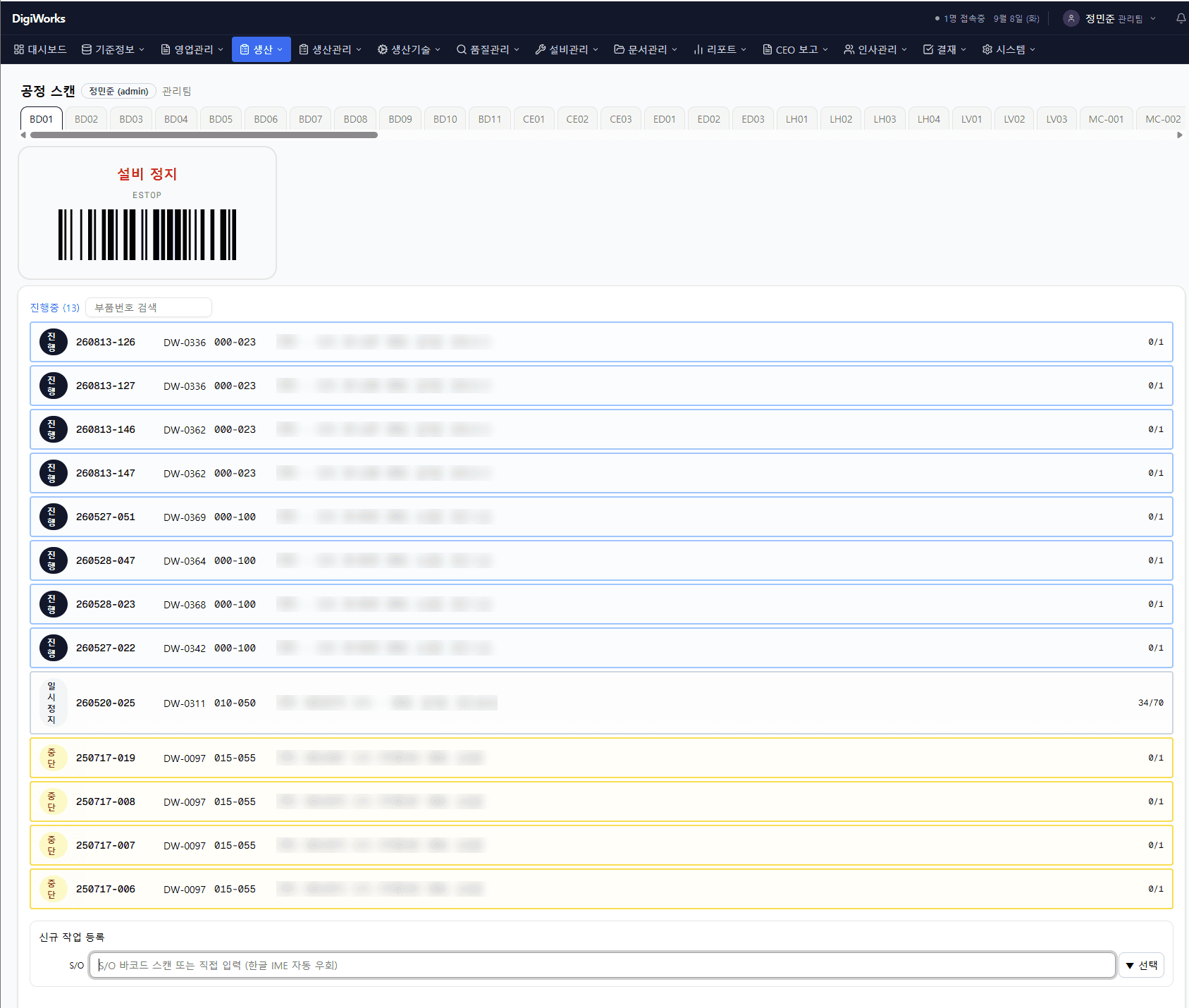Click the 기준정보 database icon

tap(87, 49)
